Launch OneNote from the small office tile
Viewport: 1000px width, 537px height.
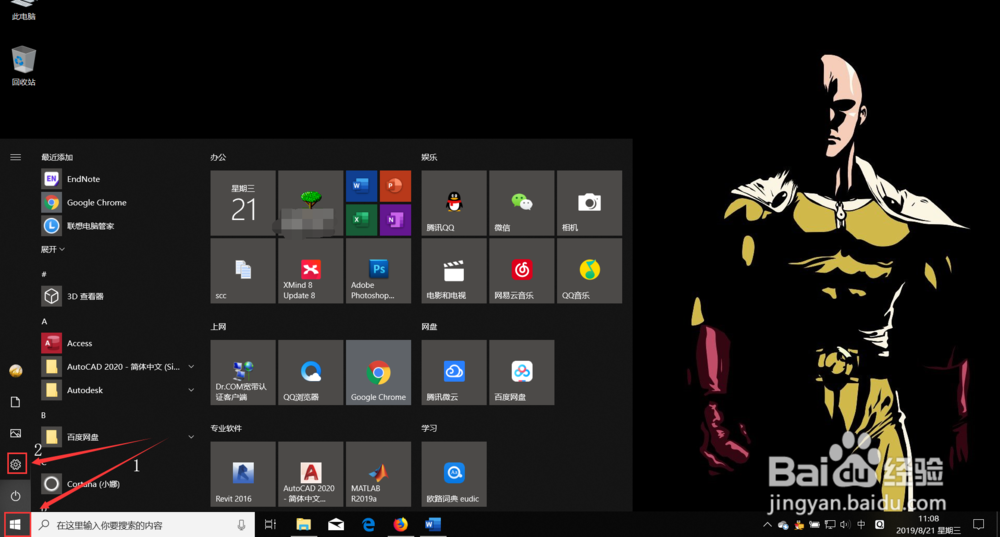pos(395,220)
